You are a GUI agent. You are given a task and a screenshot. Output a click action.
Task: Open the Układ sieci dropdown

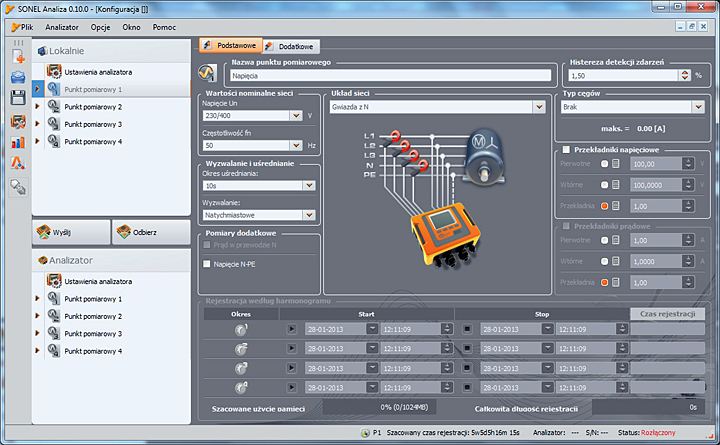[539, 106]
